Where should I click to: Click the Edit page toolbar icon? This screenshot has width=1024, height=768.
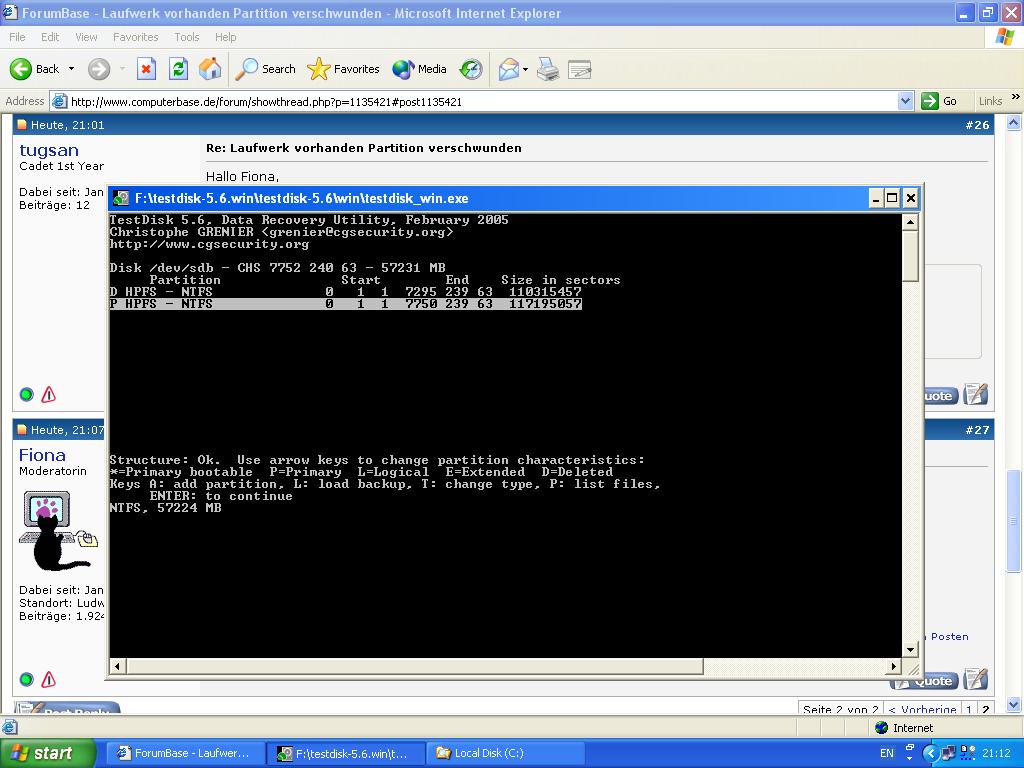[579, 69]
